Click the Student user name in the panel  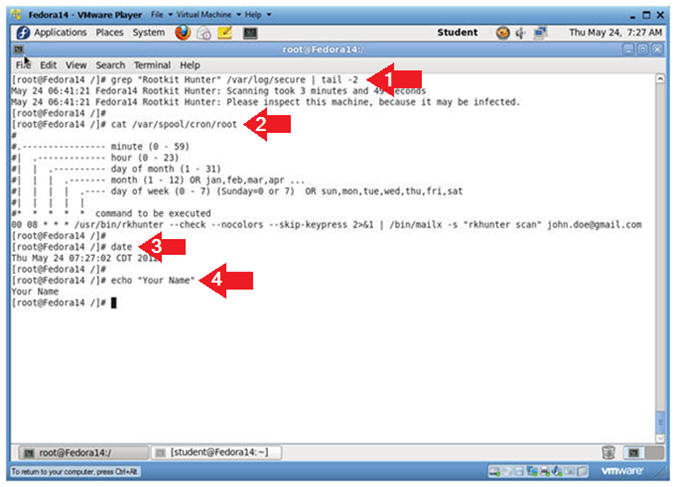click(x=457, y=33)
